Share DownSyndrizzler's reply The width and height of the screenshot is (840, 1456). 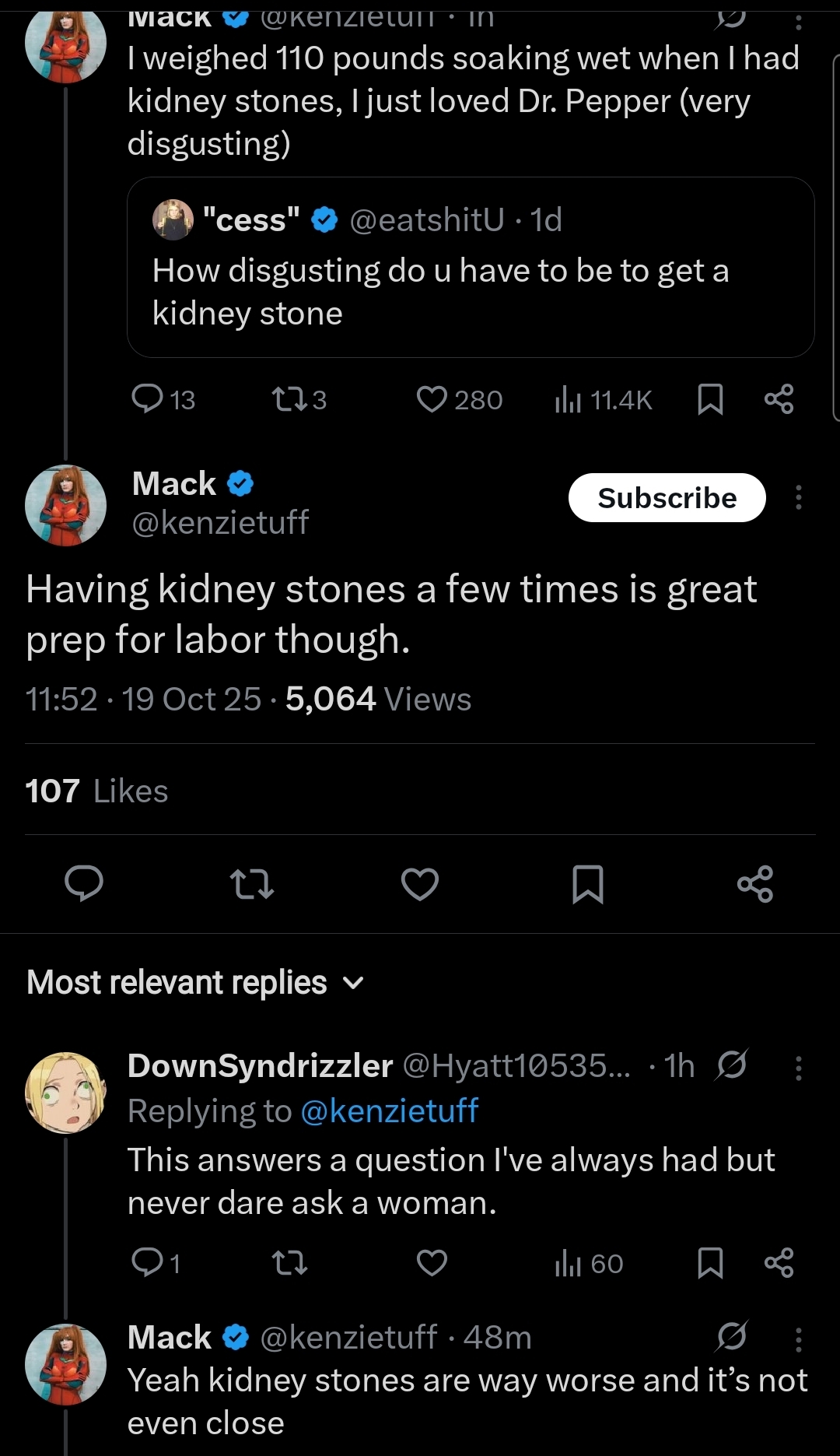pos(779,1262)
